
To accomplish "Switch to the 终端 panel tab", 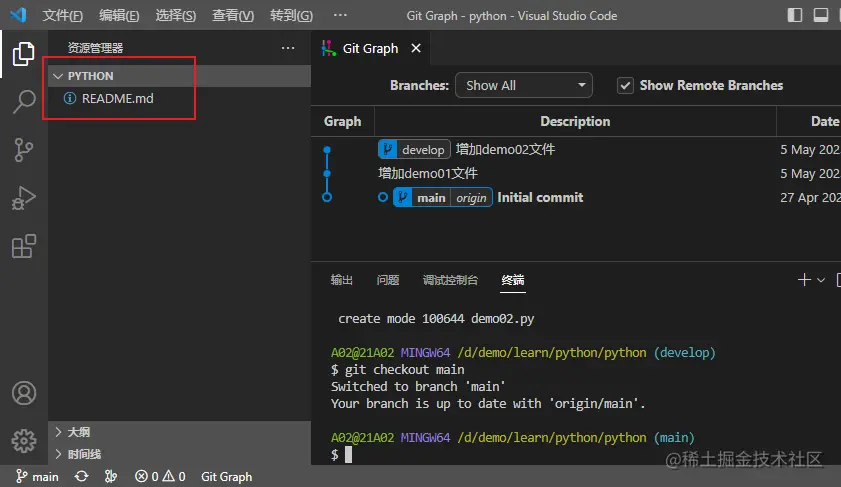I will pos(513,280).
